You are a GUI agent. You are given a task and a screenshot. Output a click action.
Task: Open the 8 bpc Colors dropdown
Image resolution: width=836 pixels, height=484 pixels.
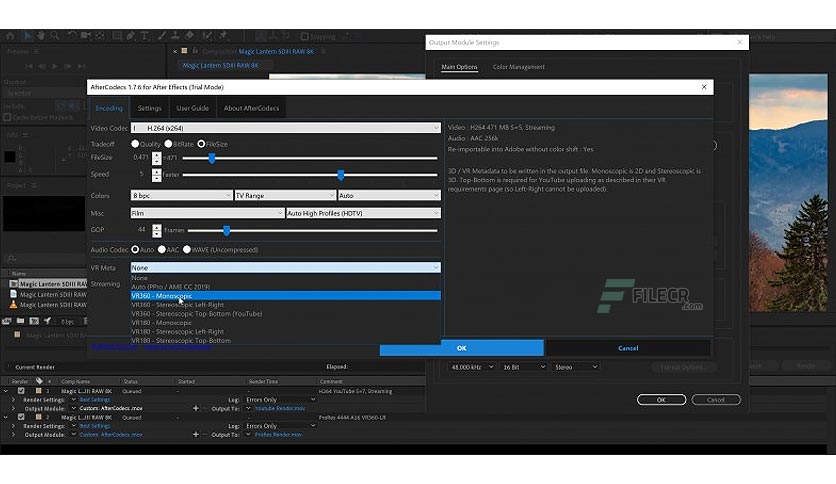click(181, 196)
